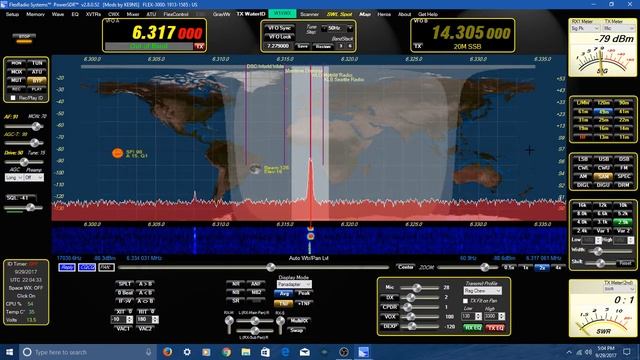
Task: Click the green RX EQ button
Action: click(x=473, y=327)
